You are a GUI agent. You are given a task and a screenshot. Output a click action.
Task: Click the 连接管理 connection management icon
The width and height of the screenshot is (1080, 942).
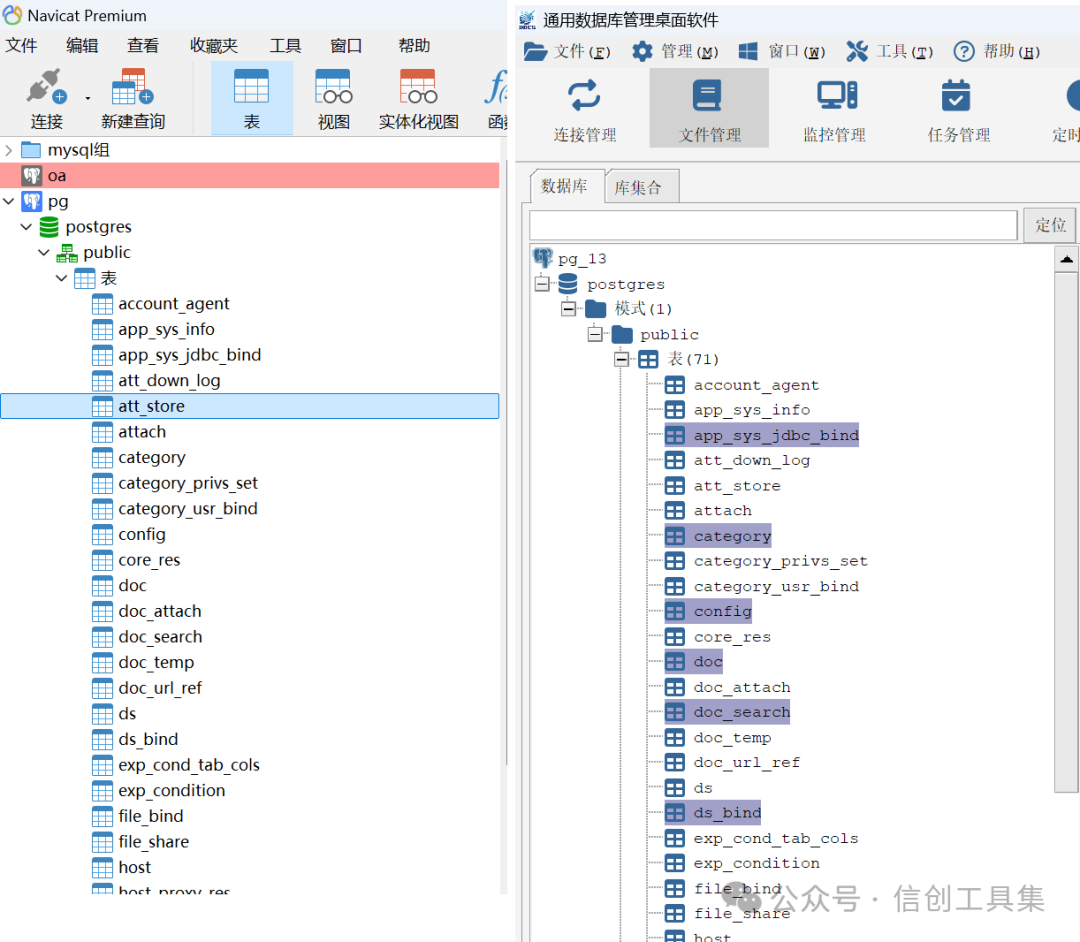point(584,96)
